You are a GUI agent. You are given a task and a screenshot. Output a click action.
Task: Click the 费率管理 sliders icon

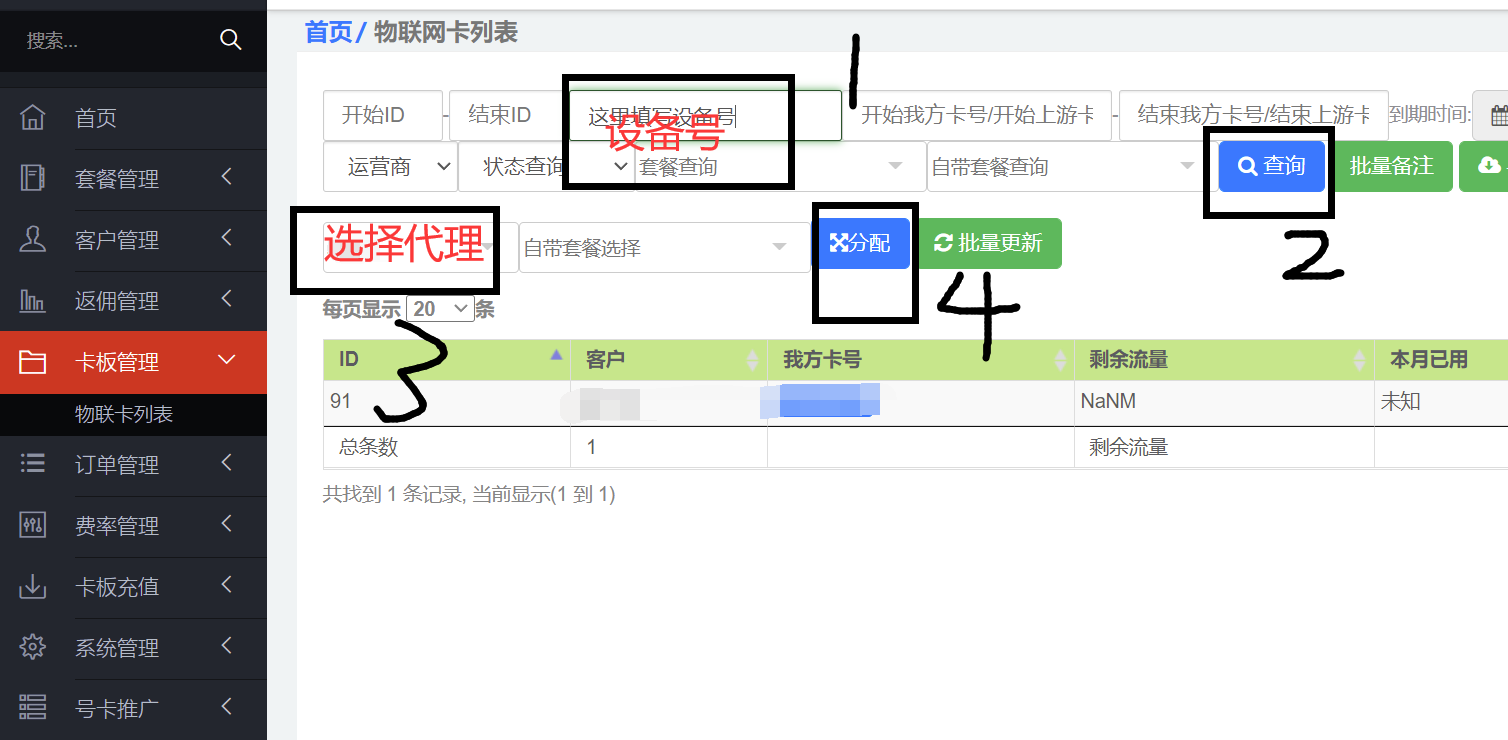(x=33, y=525)
